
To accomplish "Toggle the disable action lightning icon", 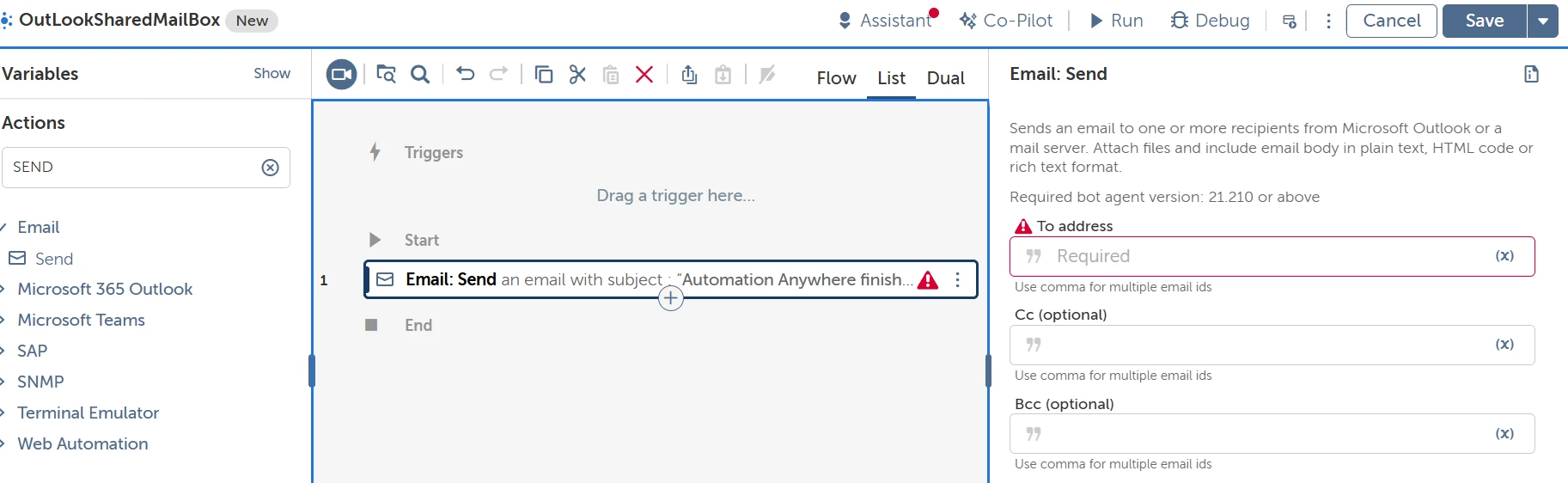I will coord(767,75).
